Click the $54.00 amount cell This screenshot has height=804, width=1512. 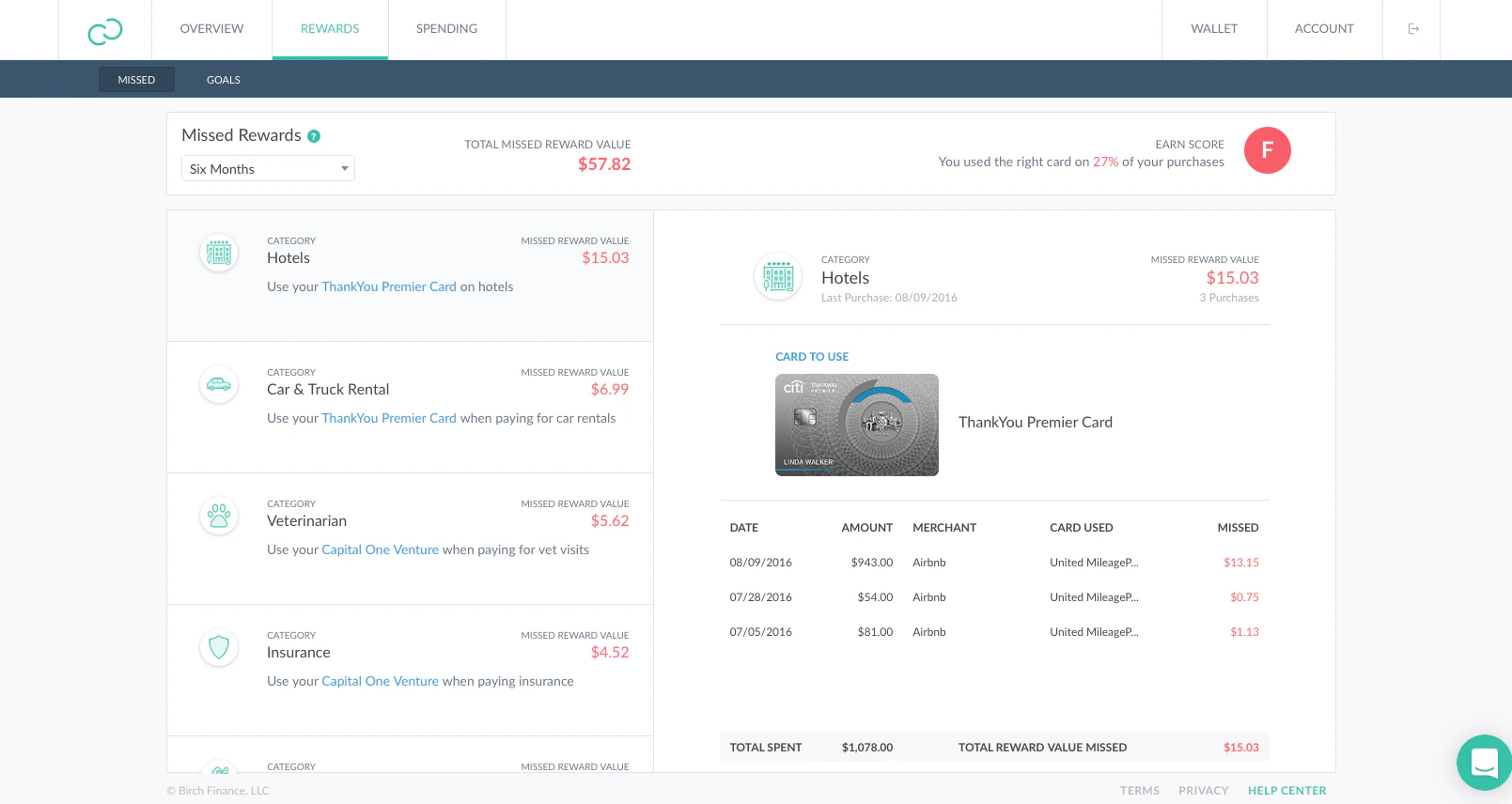coord(875,597)
